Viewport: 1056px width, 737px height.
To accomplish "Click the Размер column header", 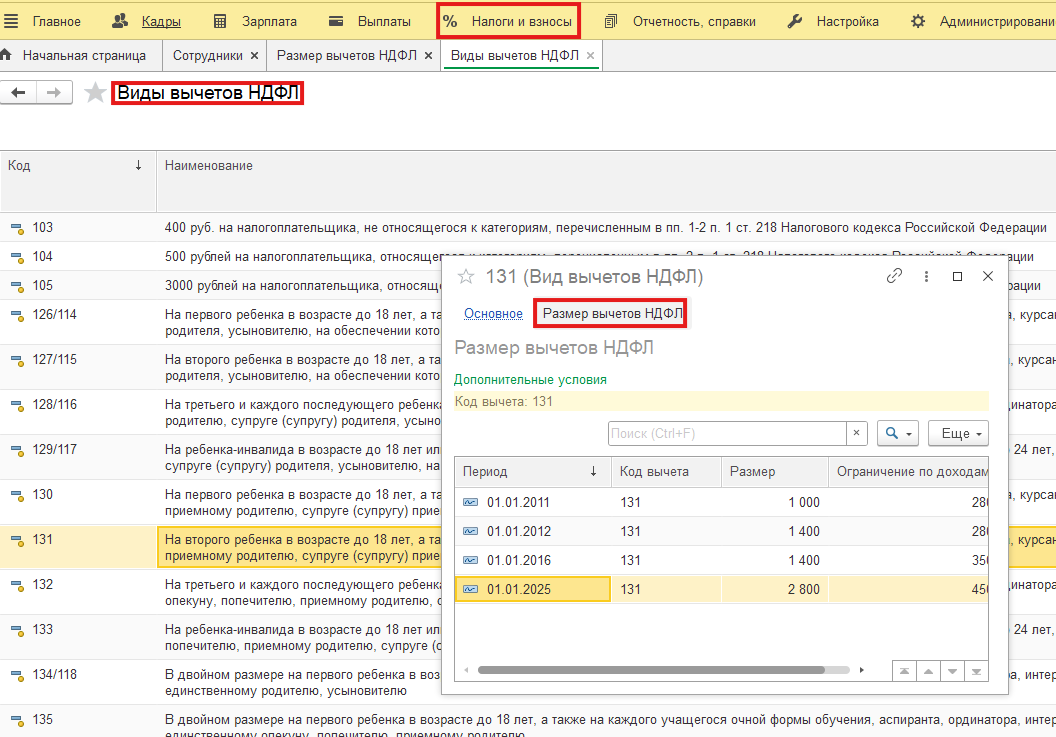I will tap(774, 472).
